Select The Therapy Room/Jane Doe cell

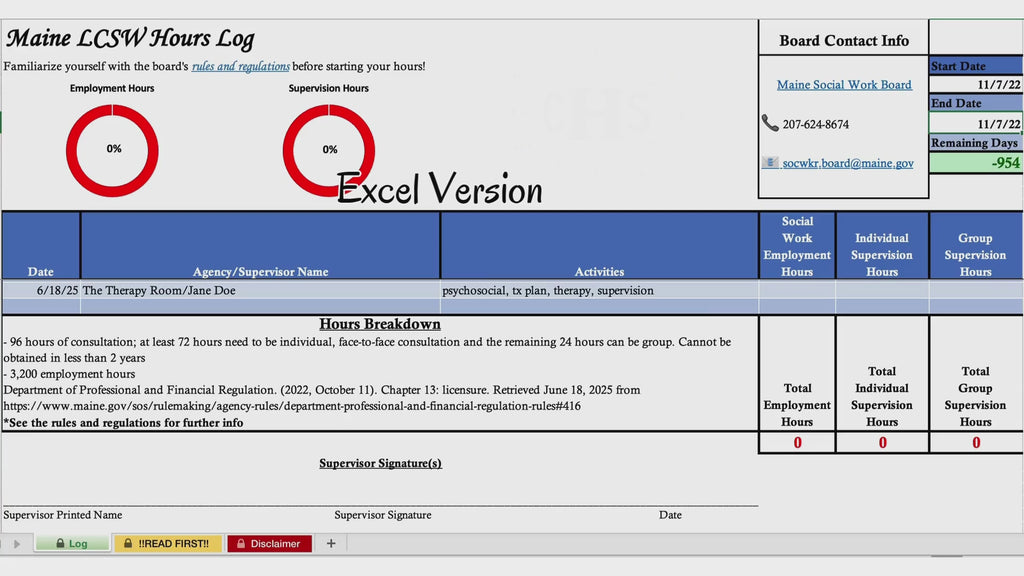click(261, 291)
